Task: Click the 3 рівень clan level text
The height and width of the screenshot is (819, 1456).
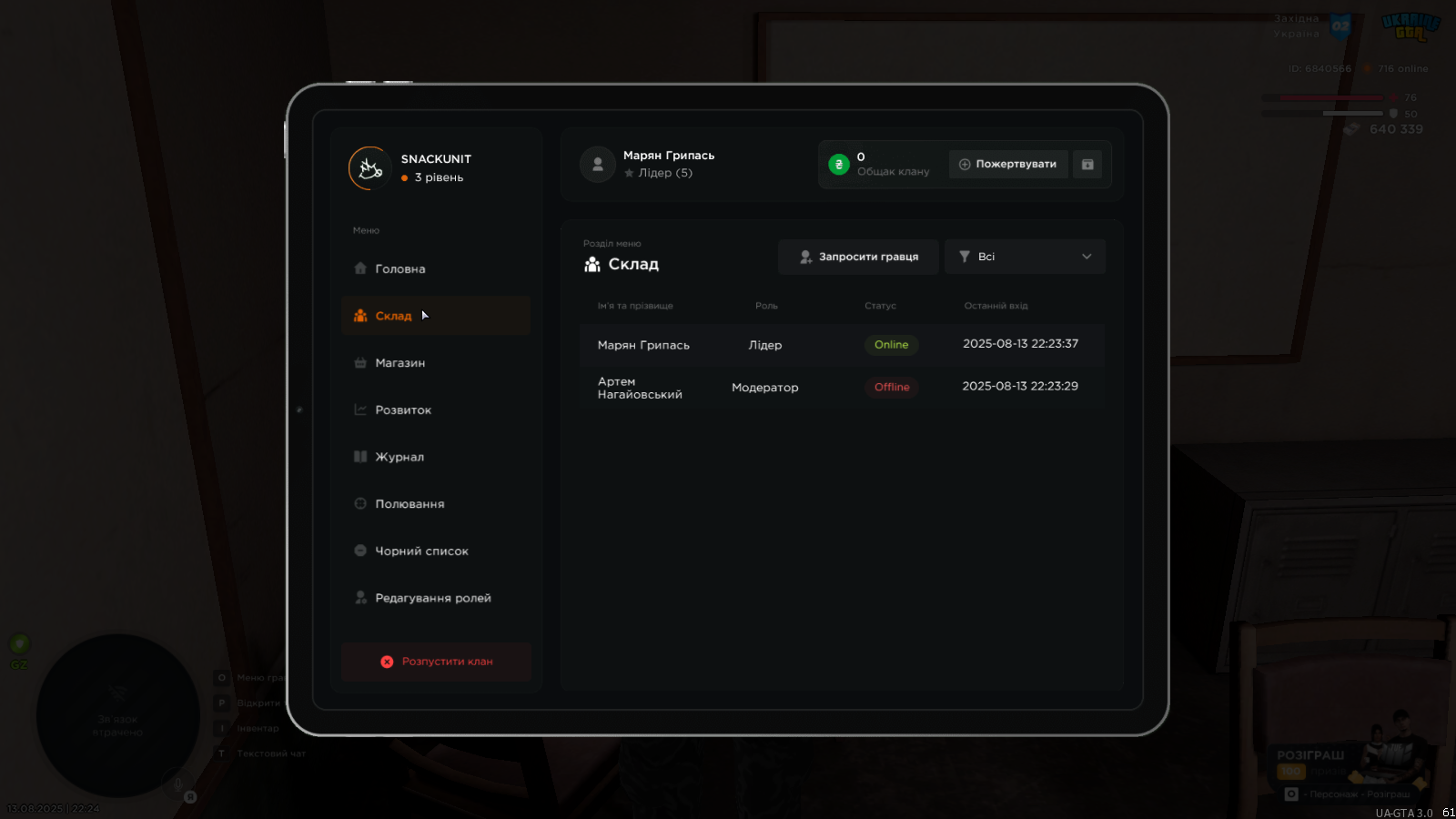Action: pyautogui.click(x=439, y=177)
